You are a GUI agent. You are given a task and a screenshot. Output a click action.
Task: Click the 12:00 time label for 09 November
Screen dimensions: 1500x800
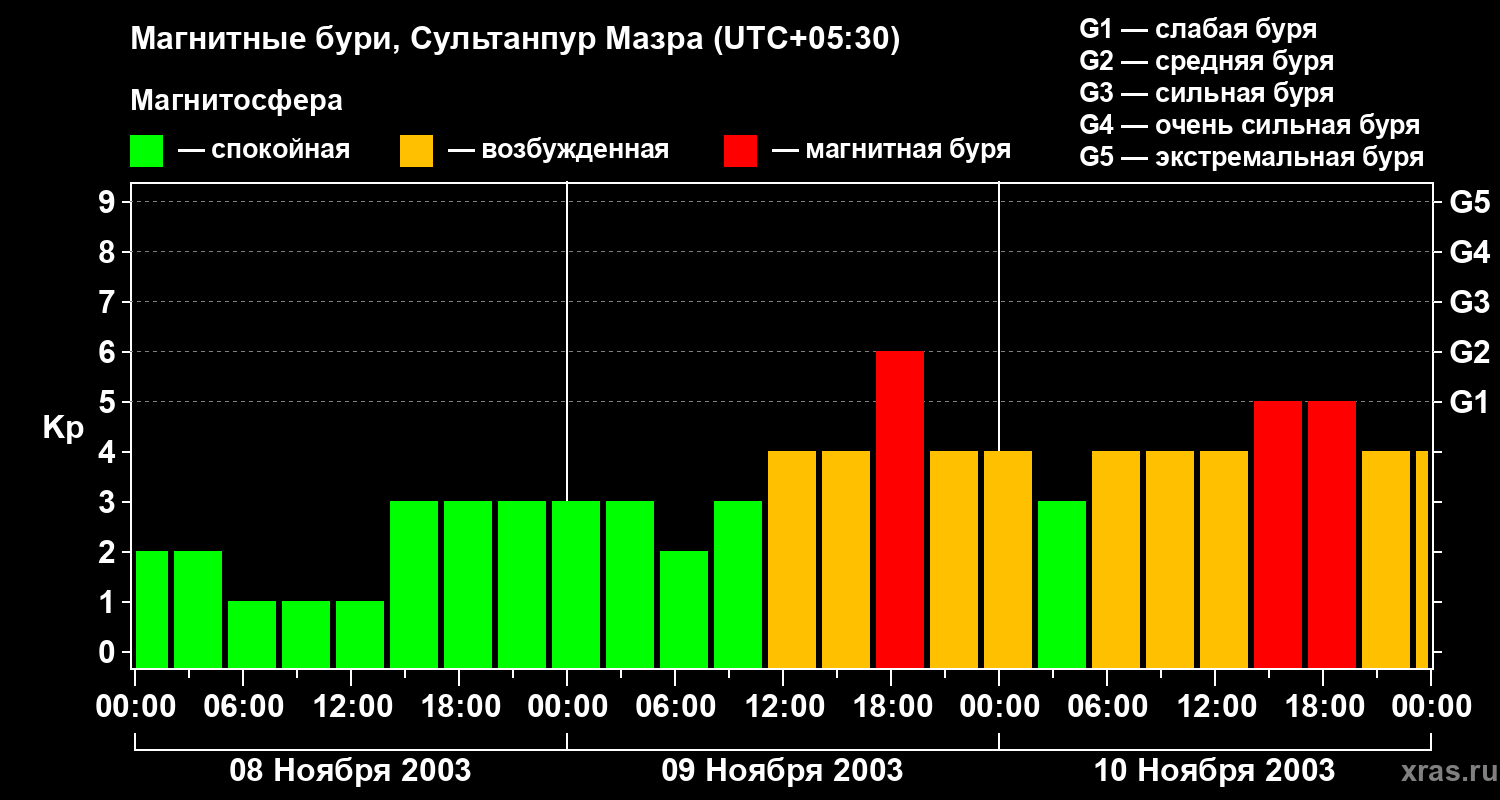[x=783, y=707]
